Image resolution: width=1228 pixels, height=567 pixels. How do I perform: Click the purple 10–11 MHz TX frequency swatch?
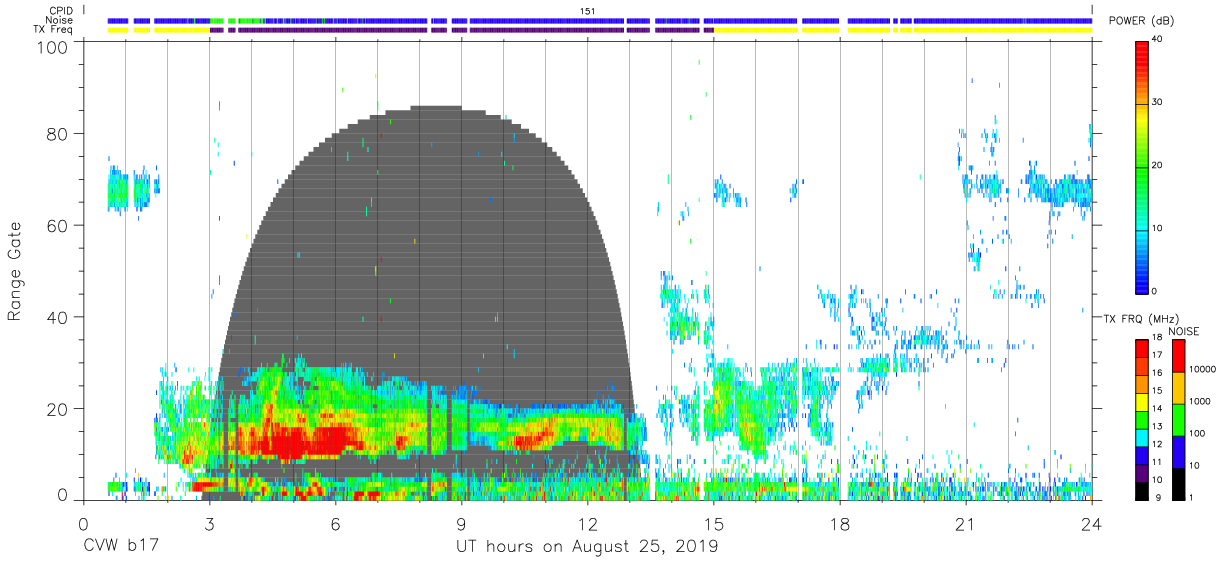(1142, 473)
